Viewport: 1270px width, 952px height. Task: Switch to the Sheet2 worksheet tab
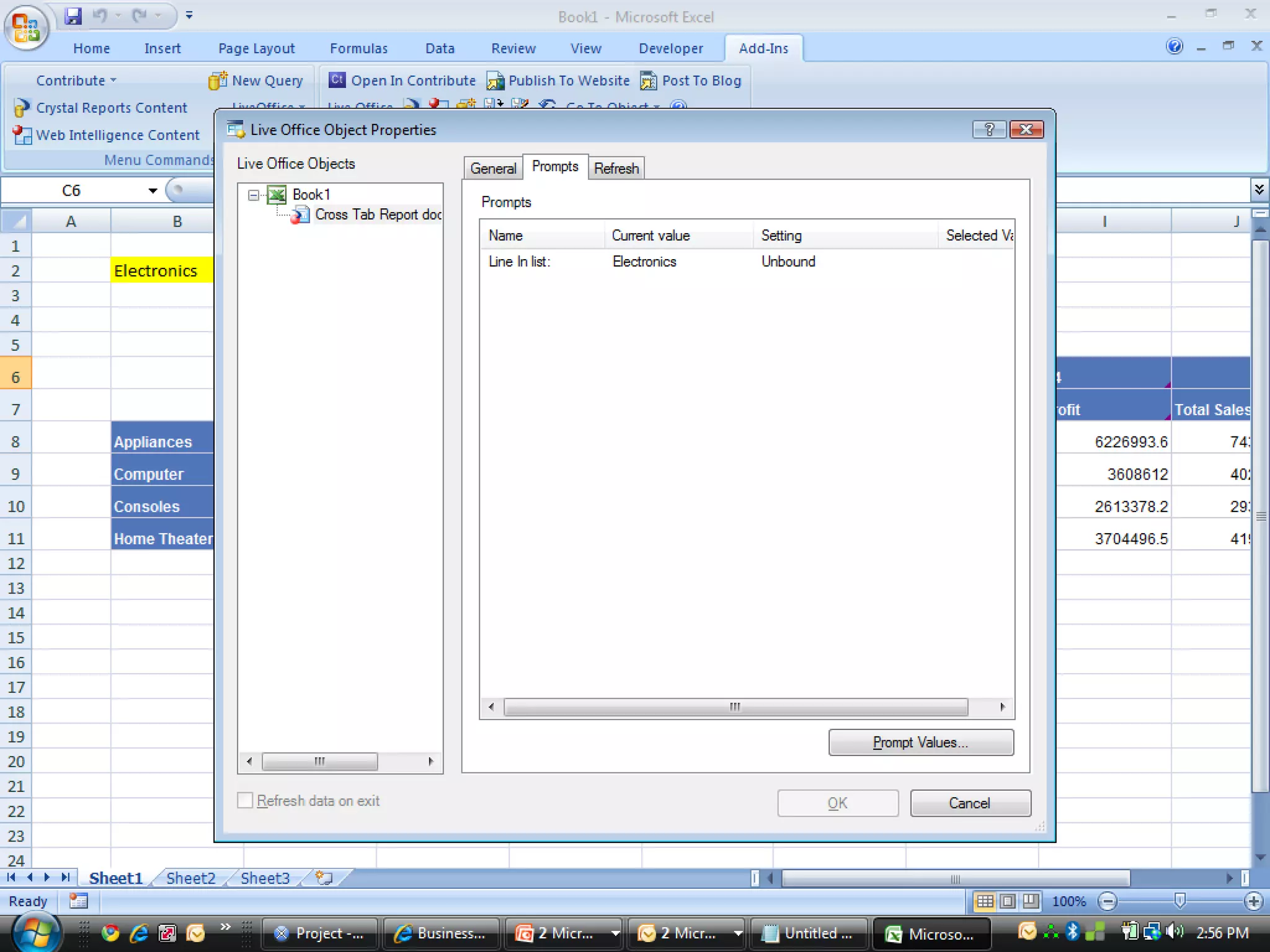190,878
